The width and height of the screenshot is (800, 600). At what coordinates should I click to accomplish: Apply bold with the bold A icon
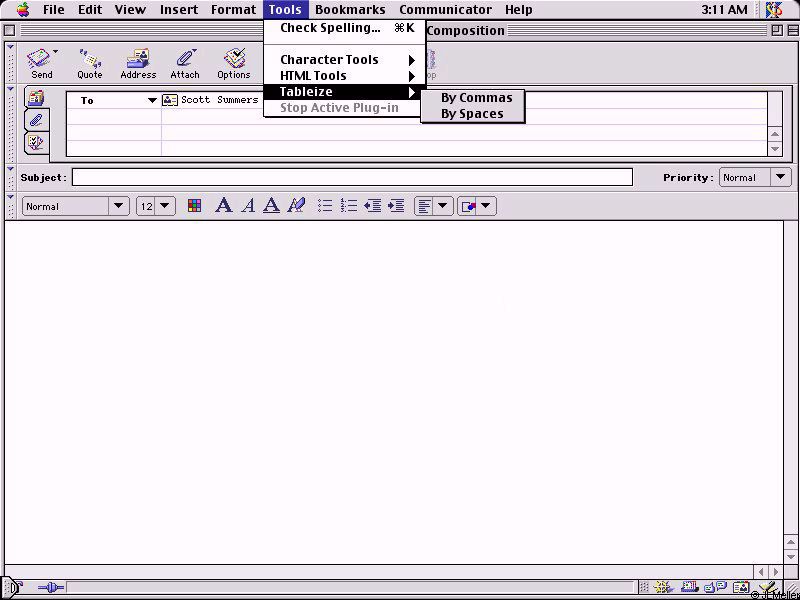[223, 206]
